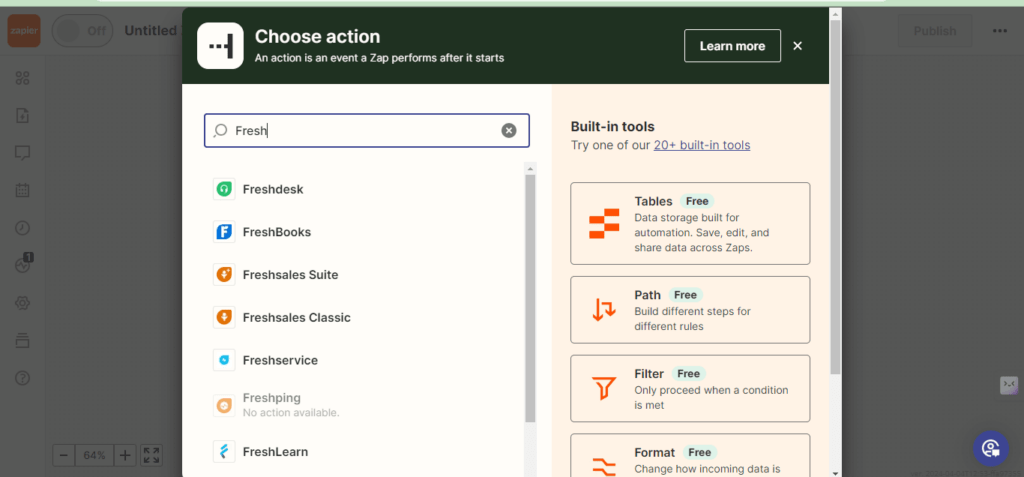Viewport: 1024px width, 477px height.
Task: Click the Untitled Zap name
Action: pos(151,31)
